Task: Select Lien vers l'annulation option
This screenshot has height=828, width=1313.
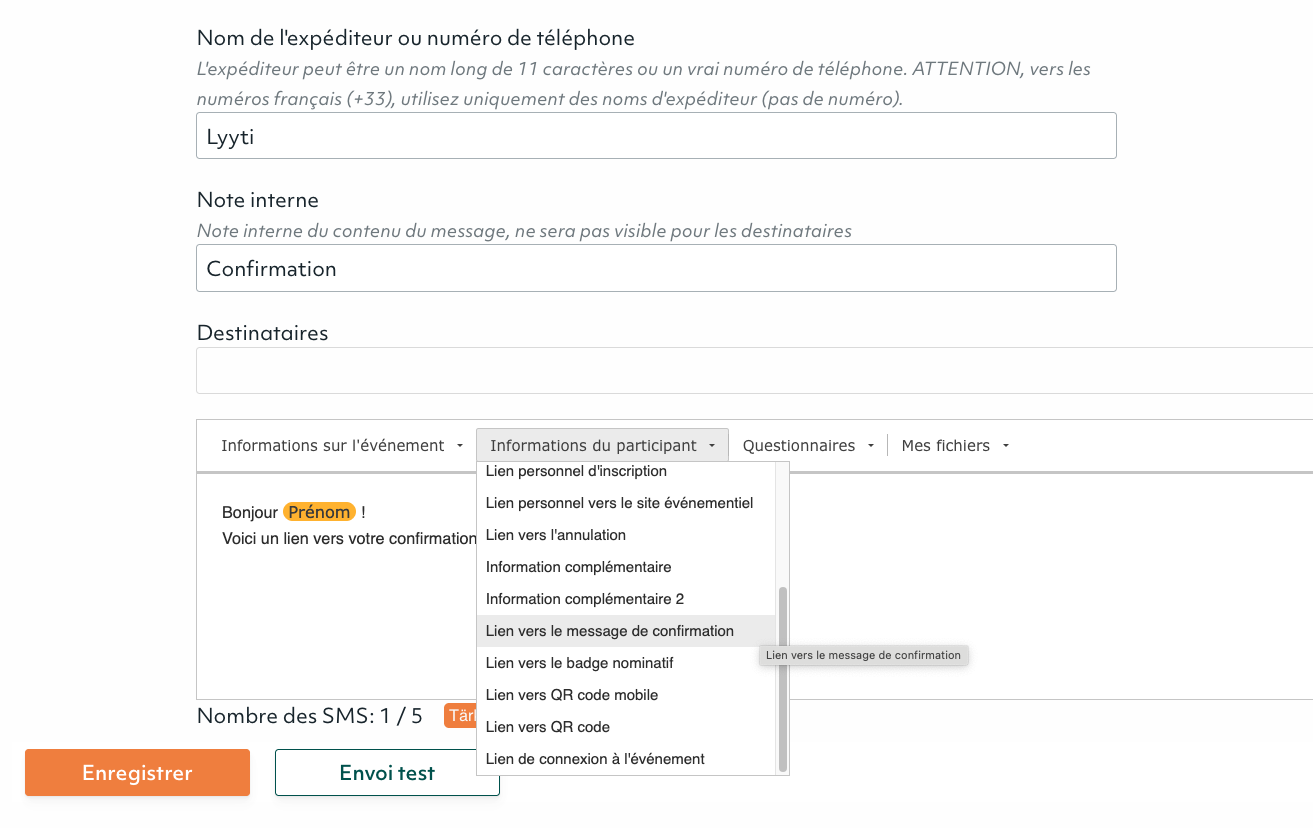Action: point(556,535)
